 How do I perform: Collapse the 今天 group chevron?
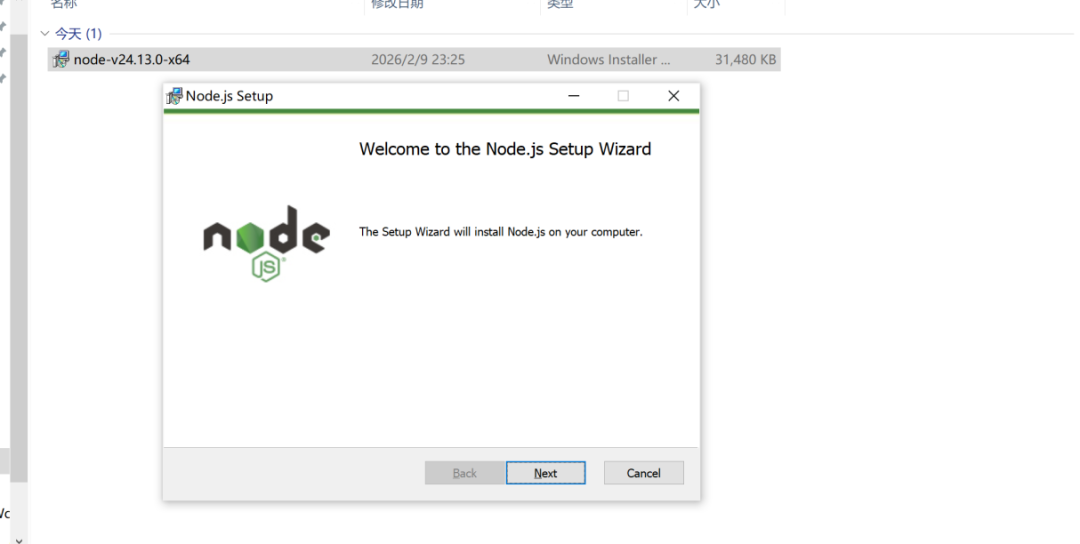click(x=45, y=33)
